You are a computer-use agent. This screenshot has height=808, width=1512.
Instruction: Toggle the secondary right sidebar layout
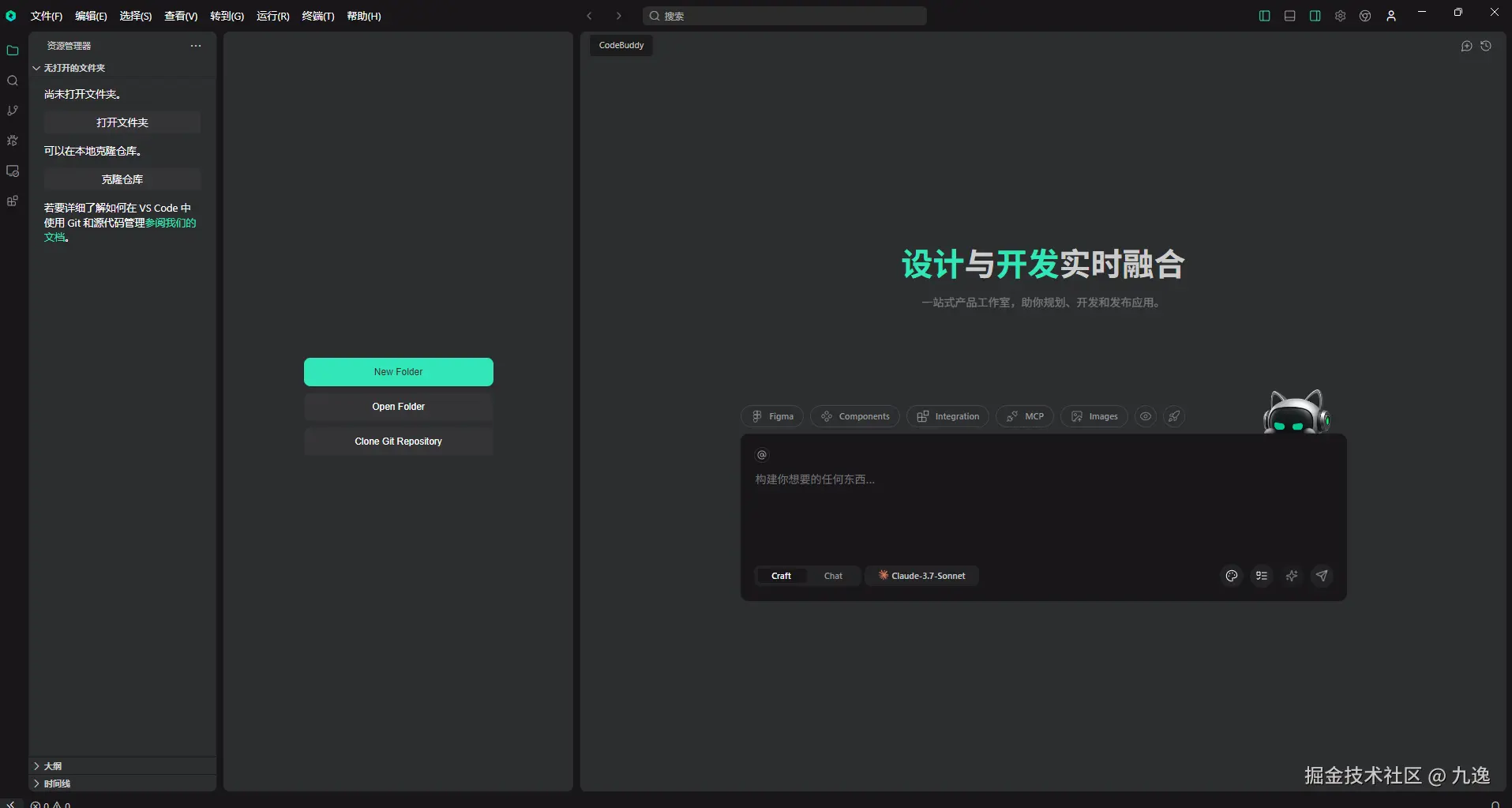[x=1315, y=16]
